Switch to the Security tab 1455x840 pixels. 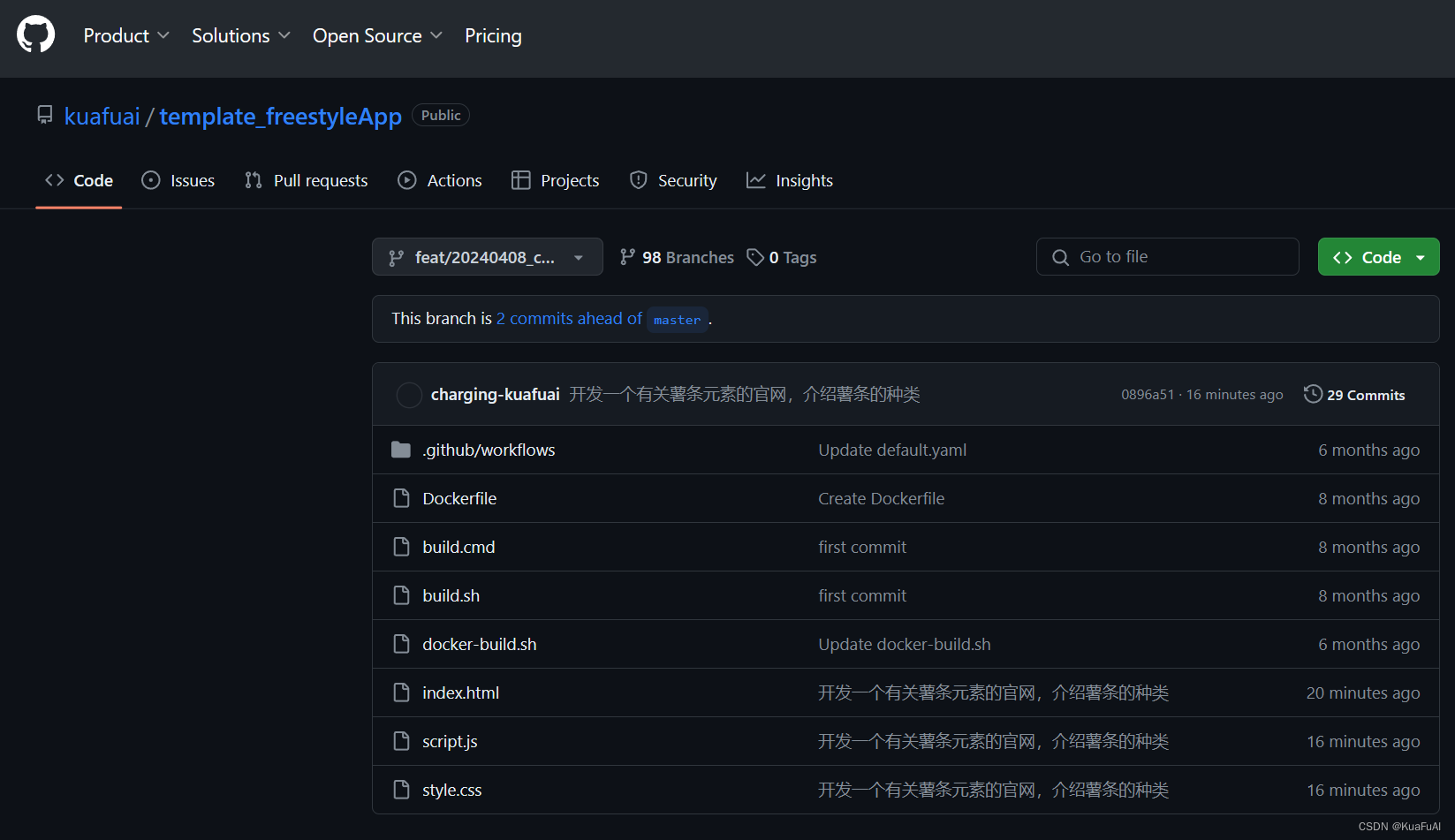tap(673, 180)
